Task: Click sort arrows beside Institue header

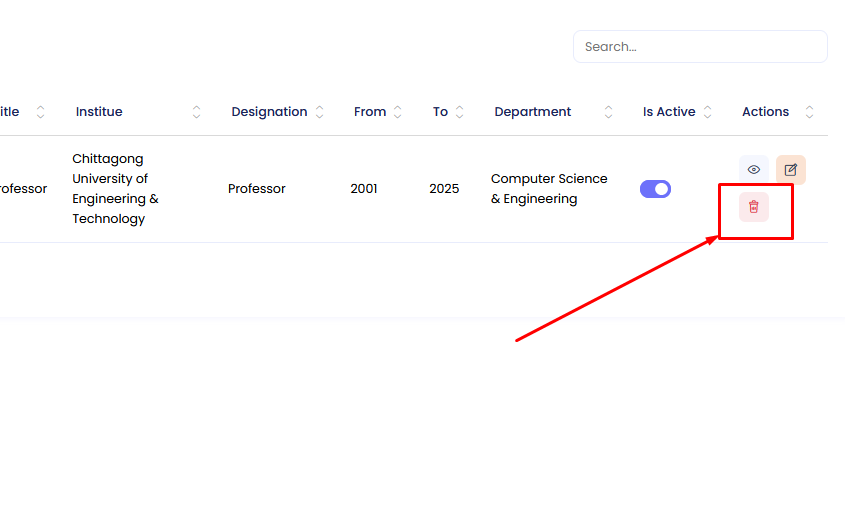Action: (x=197, y=112)
